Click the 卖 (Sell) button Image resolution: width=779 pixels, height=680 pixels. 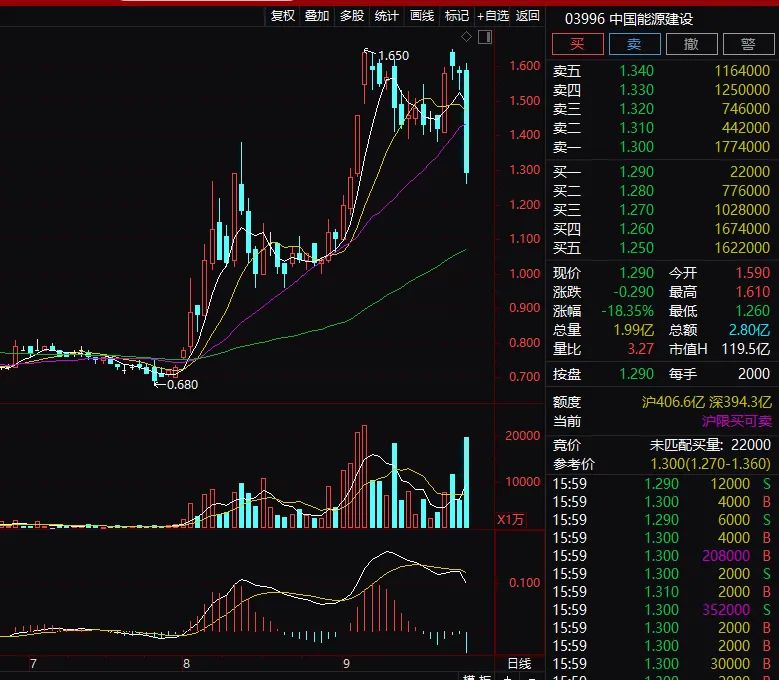click(634, 44)
